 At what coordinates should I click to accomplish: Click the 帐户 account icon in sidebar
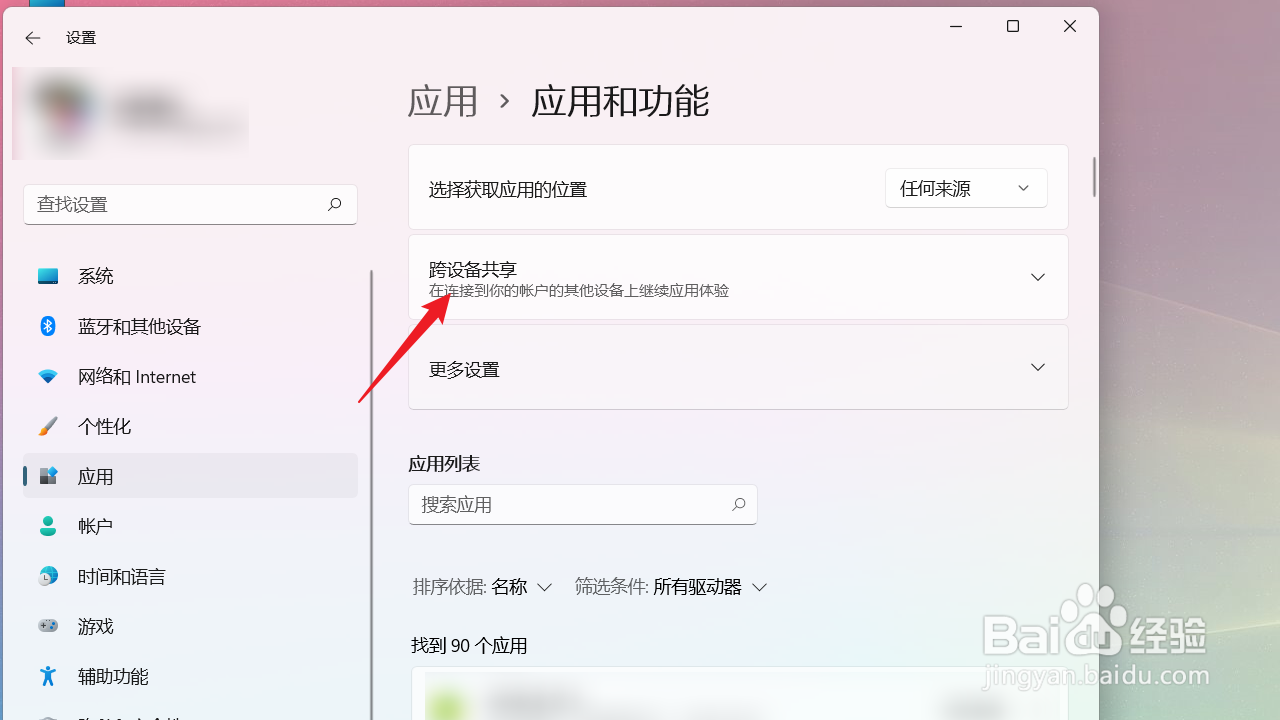48,526
